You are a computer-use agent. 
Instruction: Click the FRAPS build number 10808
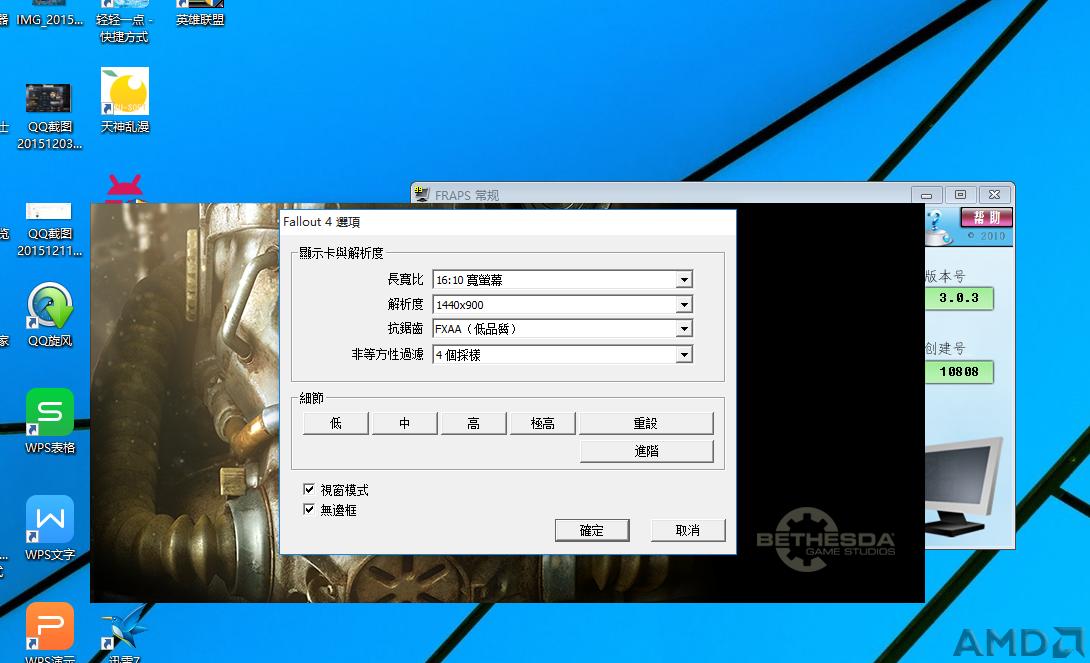(x=959, y=372)
